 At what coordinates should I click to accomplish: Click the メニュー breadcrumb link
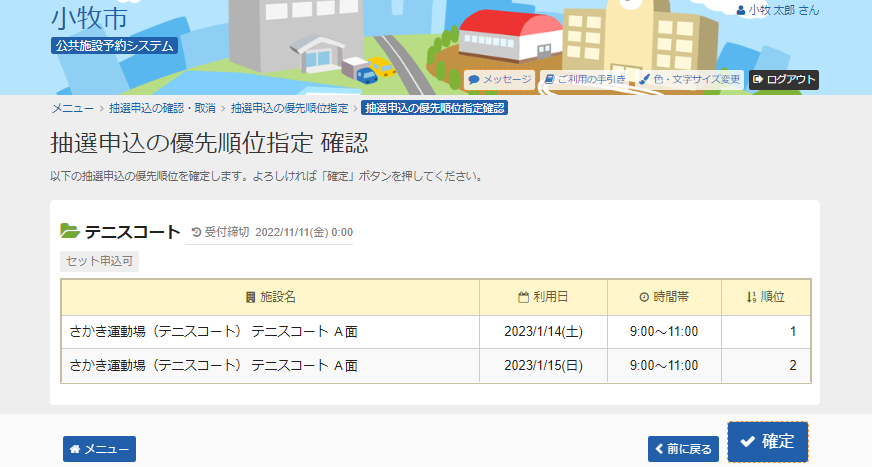point(72,108)
